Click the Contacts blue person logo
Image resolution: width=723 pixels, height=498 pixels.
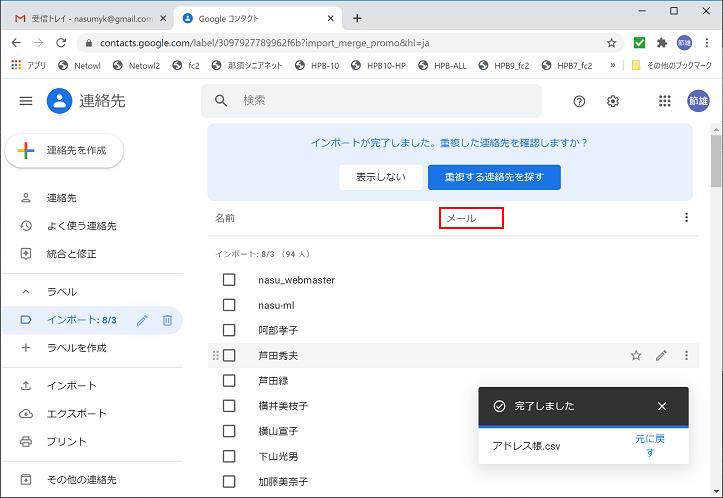coord(59,101)
